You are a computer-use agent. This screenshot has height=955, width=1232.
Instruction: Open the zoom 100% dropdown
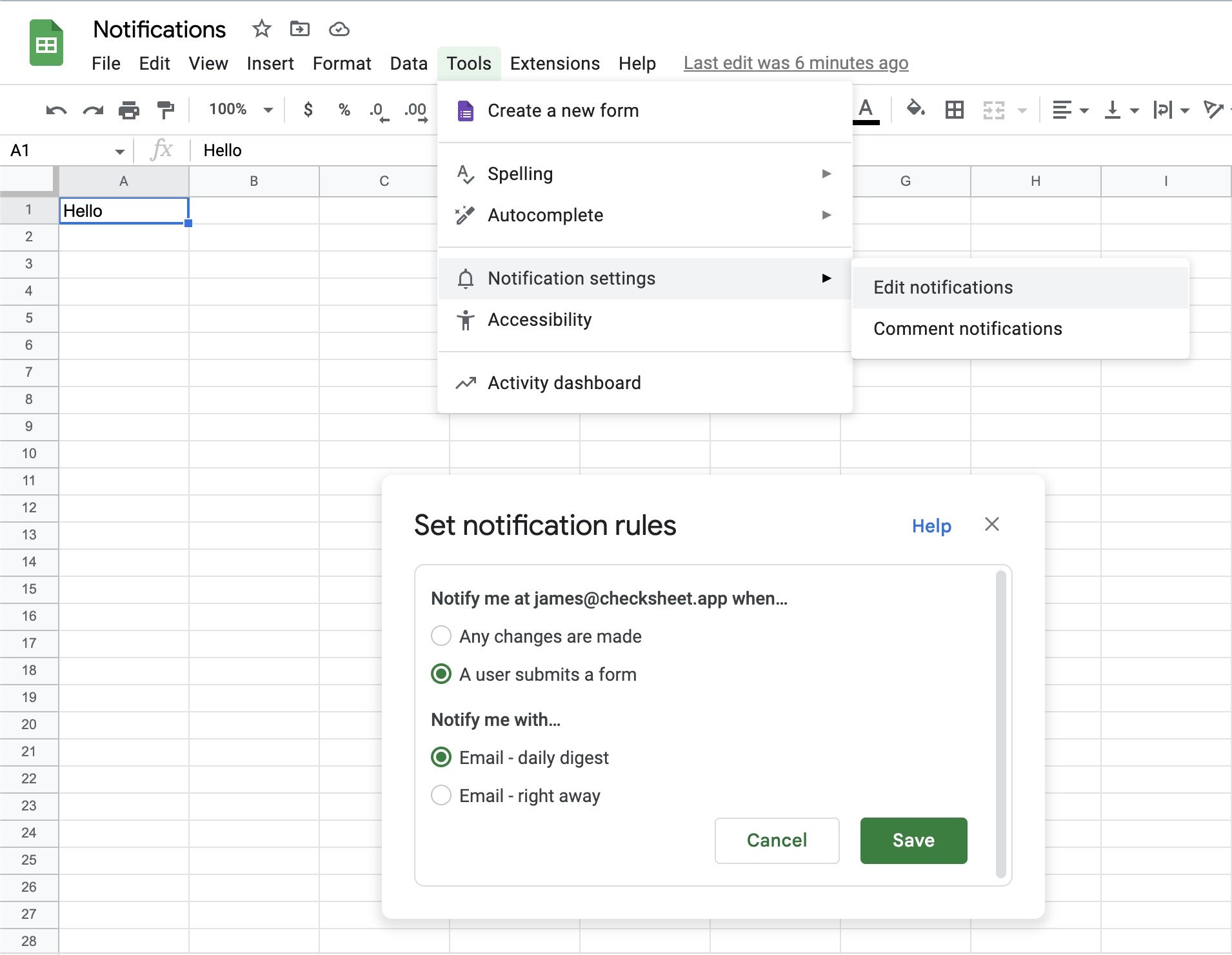coord(240,109)
